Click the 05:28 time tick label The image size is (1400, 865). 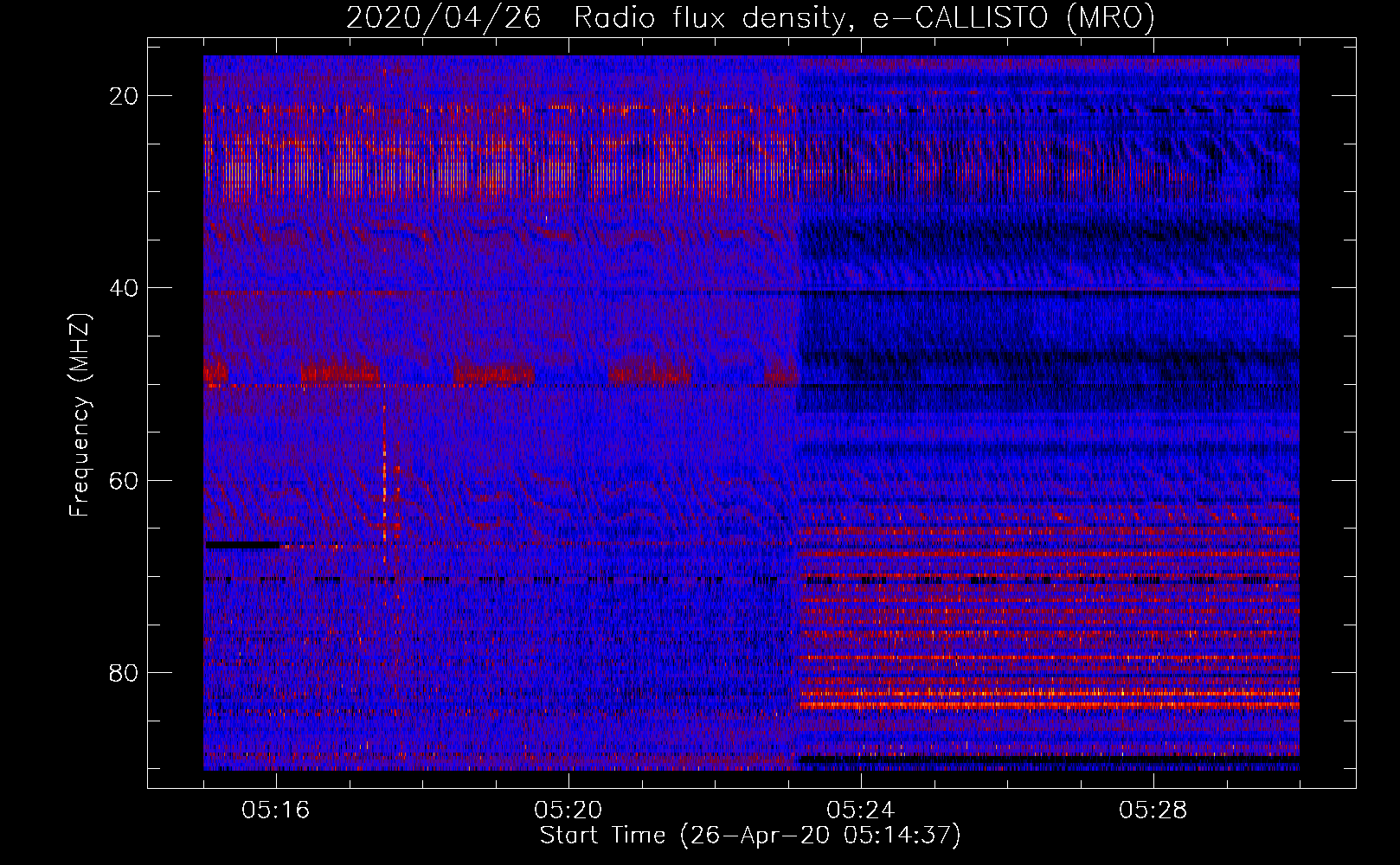pos(1153,811)
